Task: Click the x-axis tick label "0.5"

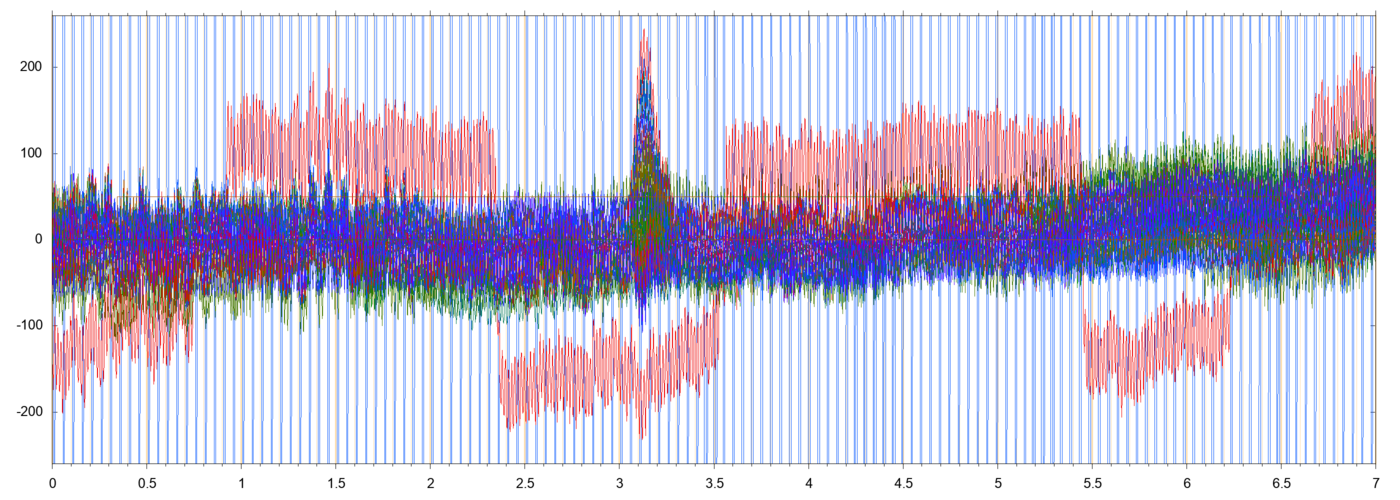Action: pyautogui.click(x=147, y=482)
